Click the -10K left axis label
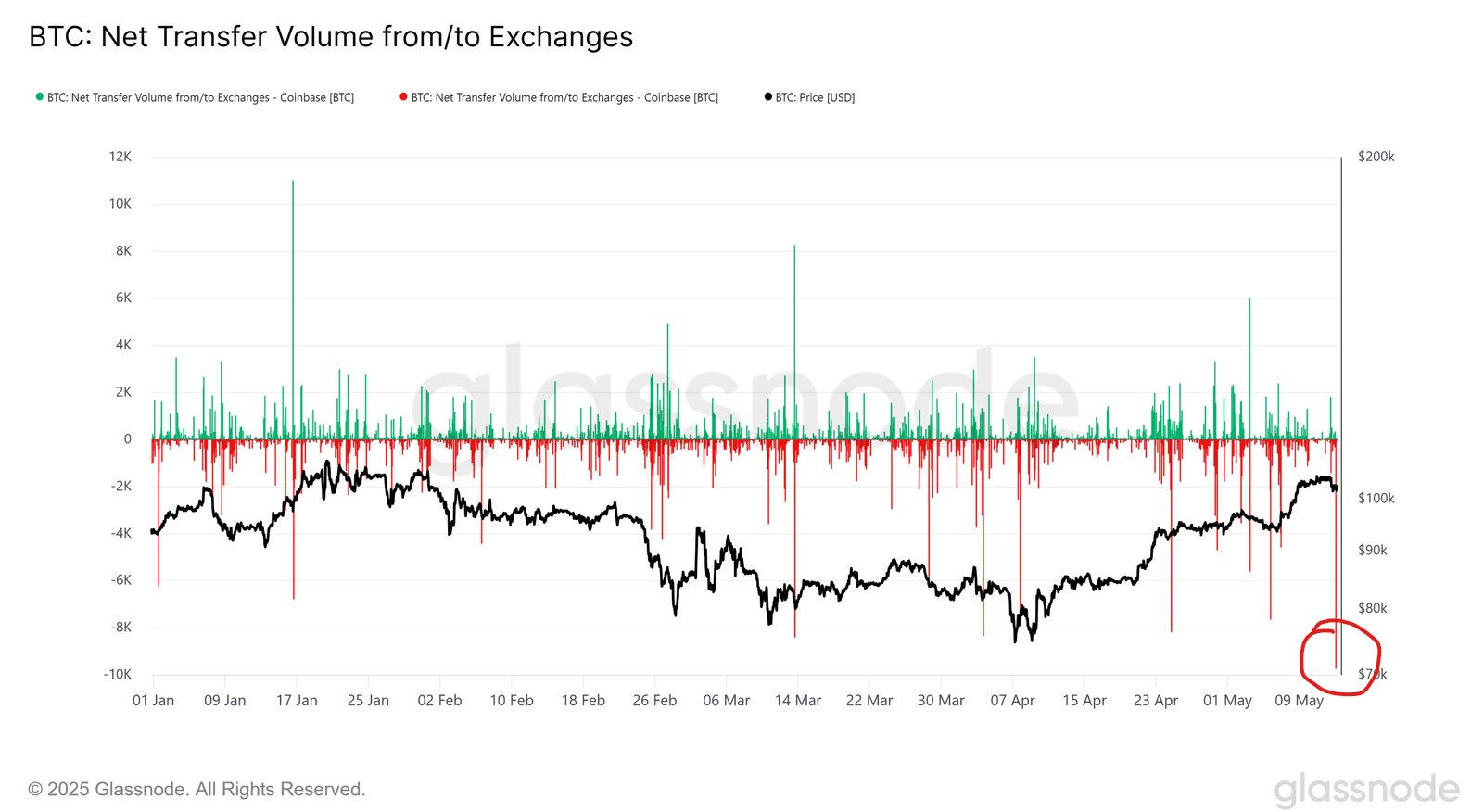This screenshot has width=1471, height=812. (x=117, y=674)
